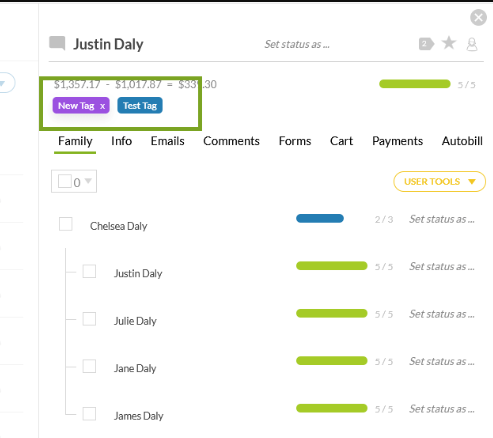This screenshot has height=438, width=493.
Task: Mark Justin Daly with the star icon
Action: [449, 43]
